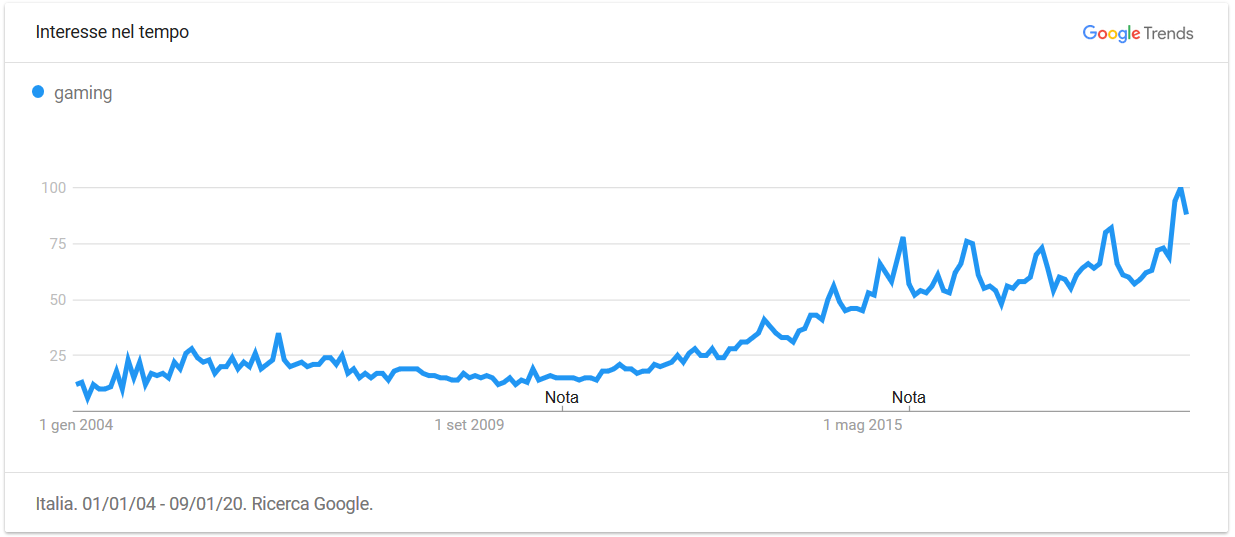Click the 100 value on y-axis
This screenshot has width=1235, height=537.
(x=53, y=188)
